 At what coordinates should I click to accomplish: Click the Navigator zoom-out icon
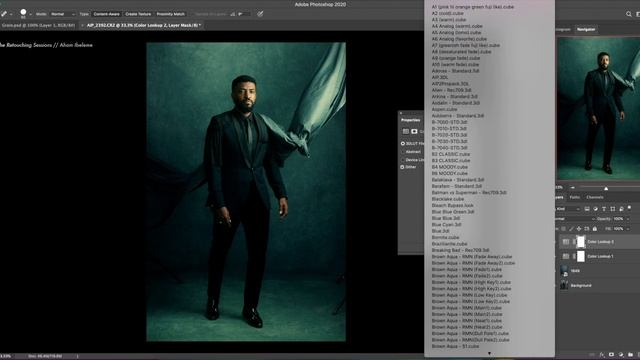tap(572, 188)
